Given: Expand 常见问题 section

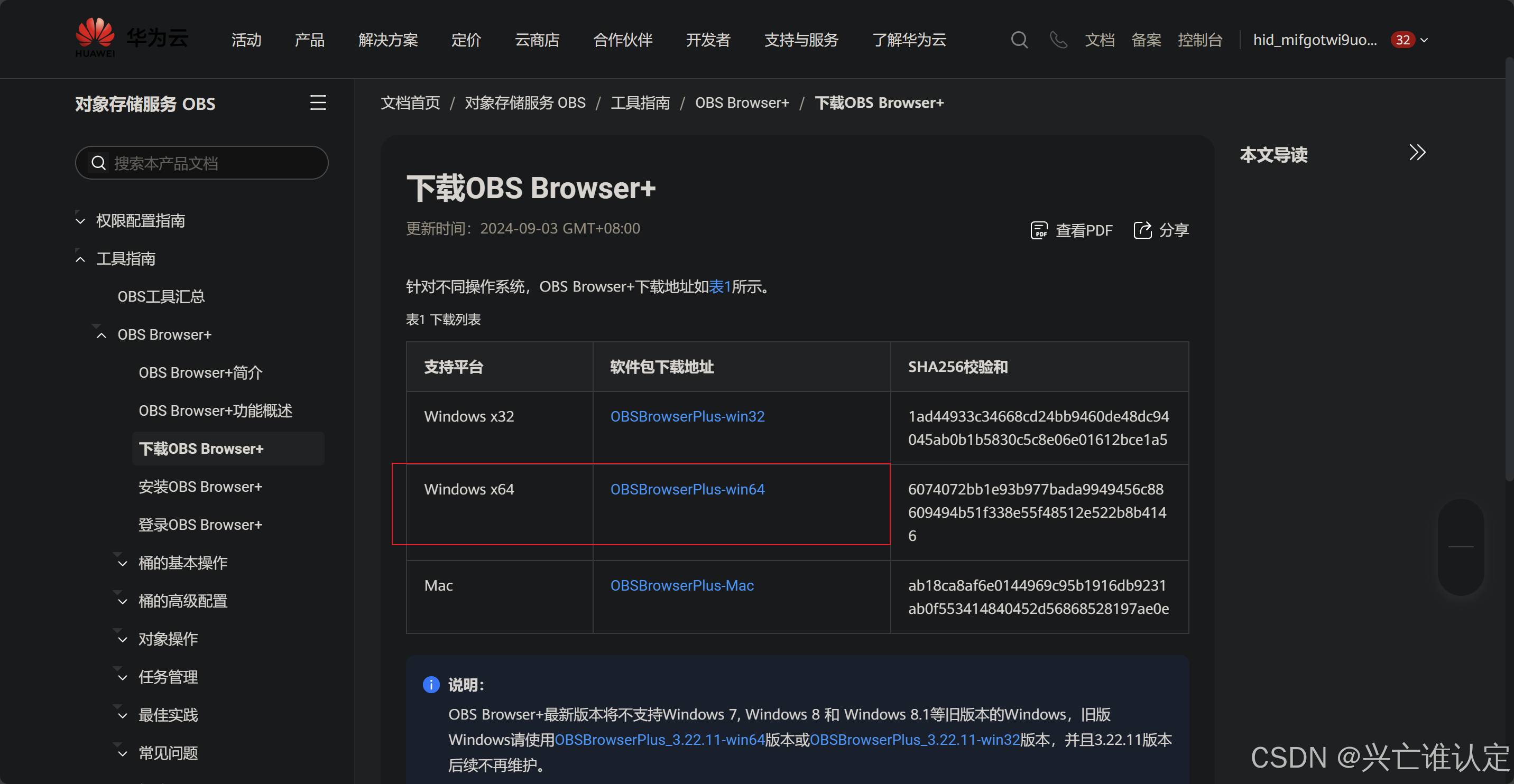Looking at the screenshot, I should click(122, 753).
